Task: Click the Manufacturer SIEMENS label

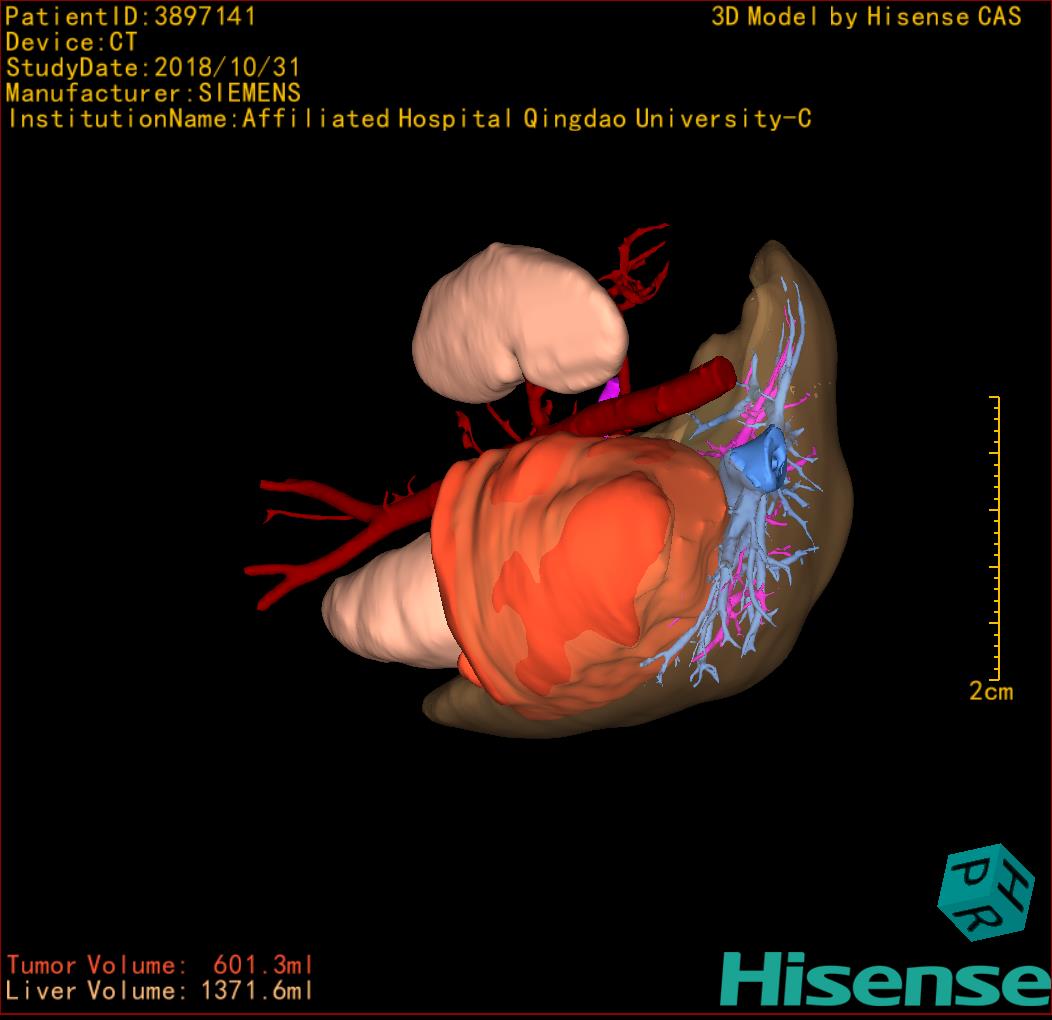Action: 153,93
